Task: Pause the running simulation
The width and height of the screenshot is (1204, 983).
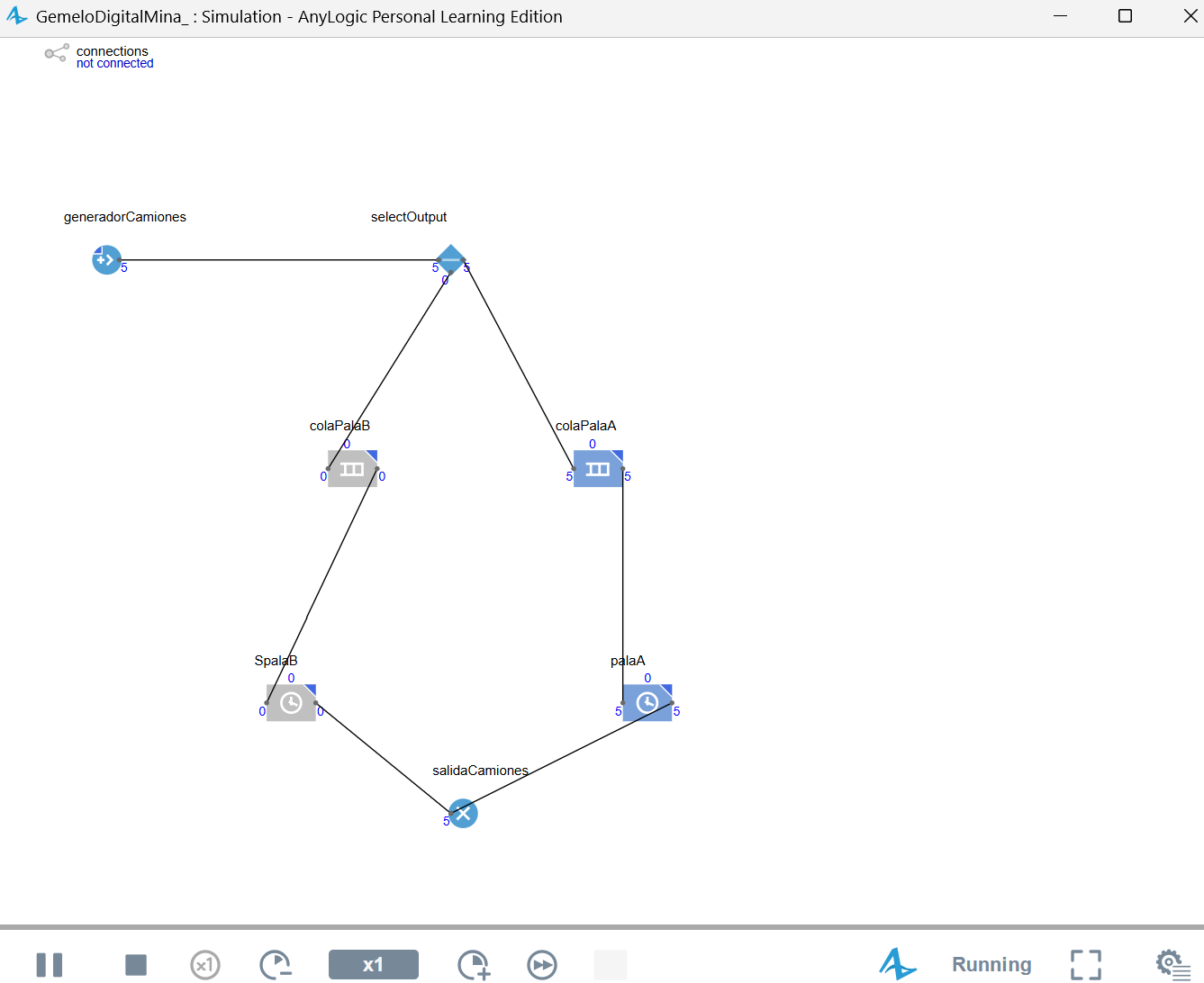Action: [x=50, y=965]
